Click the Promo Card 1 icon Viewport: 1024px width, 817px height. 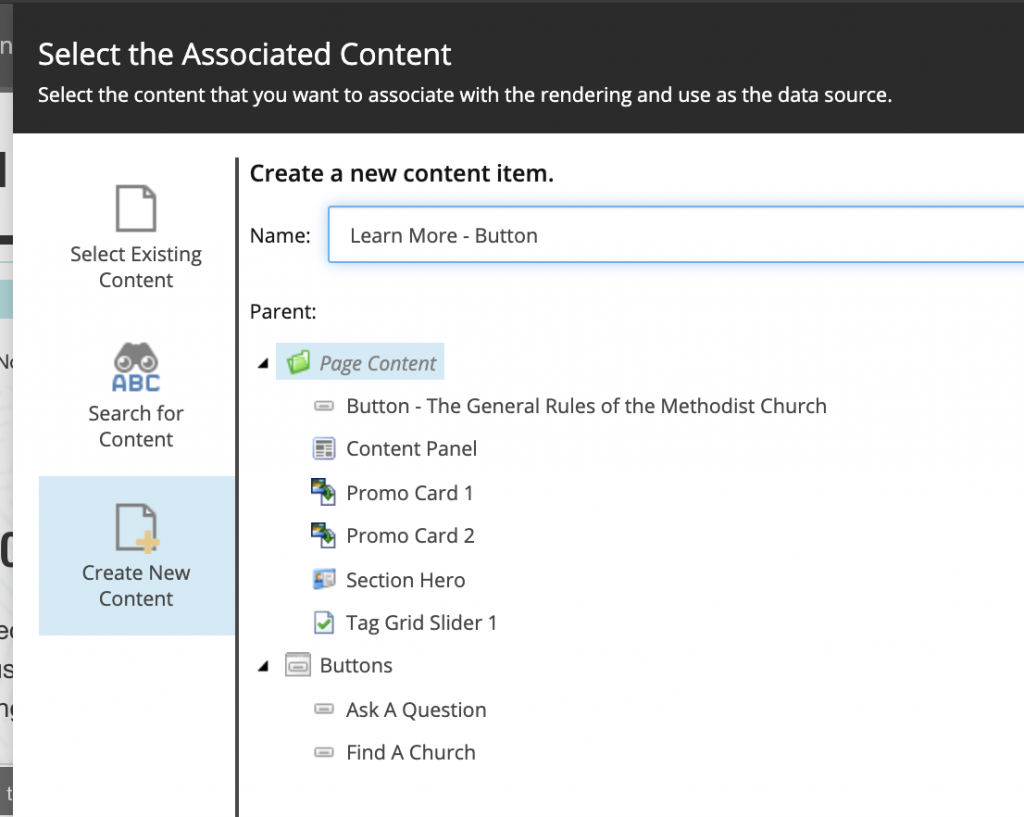(323, 492)
